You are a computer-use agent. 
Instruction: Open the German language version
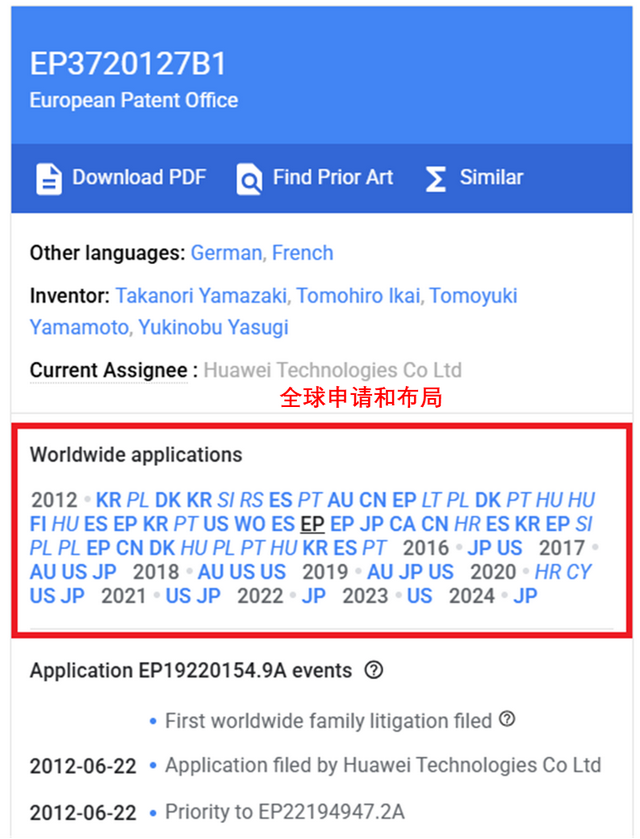coord(226,253)
